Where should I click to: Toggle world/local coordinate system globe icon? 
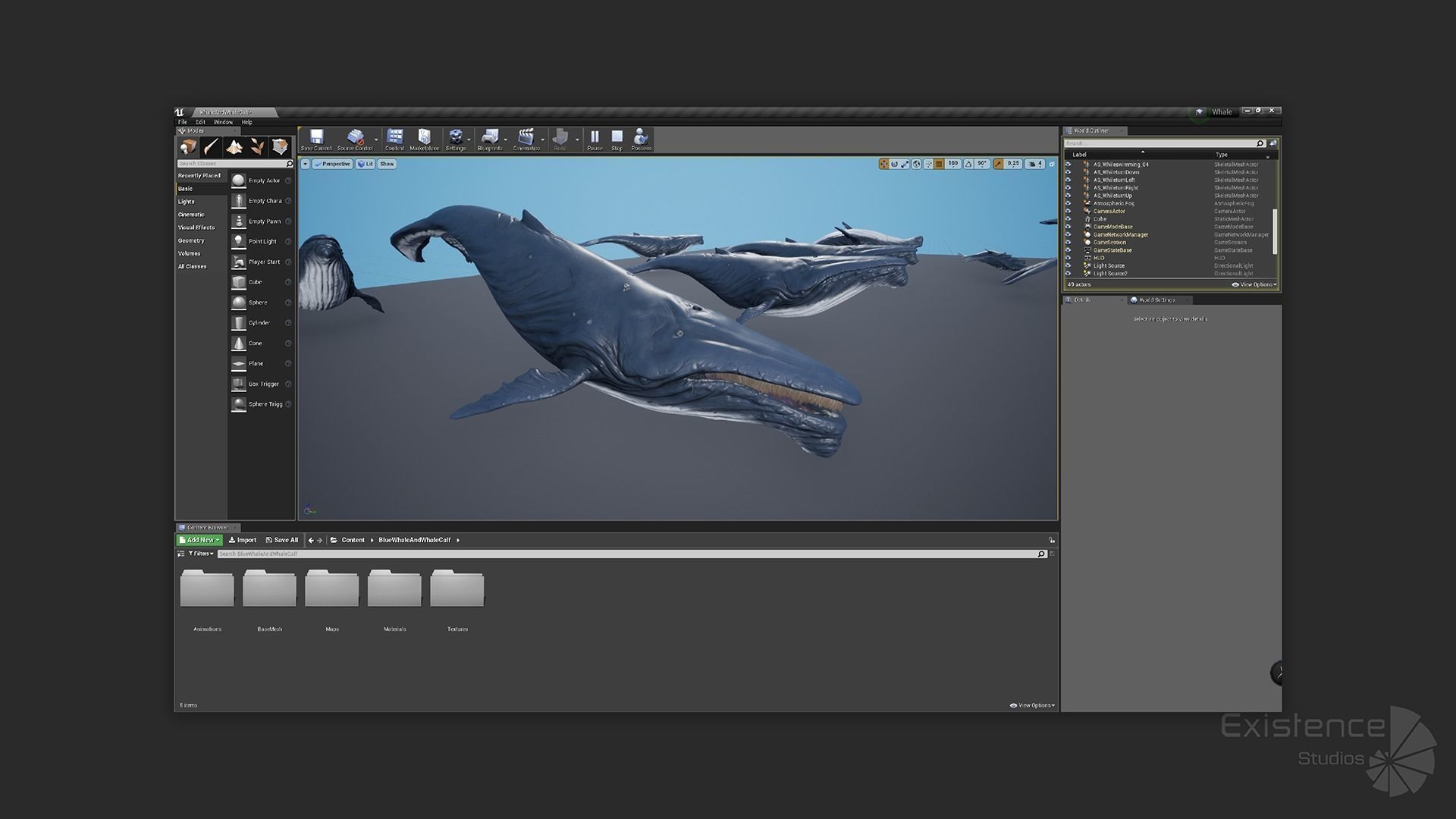(916, 164)
